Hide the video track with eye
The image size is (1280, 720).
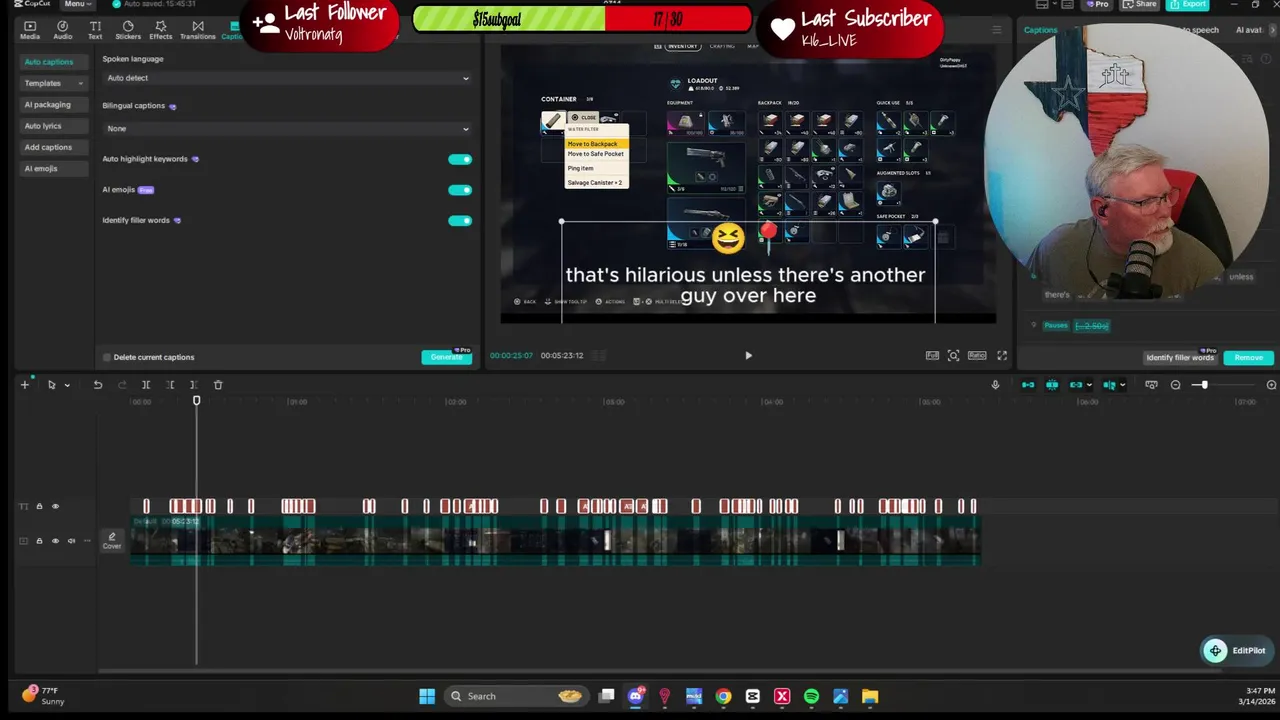click(56, 541)
